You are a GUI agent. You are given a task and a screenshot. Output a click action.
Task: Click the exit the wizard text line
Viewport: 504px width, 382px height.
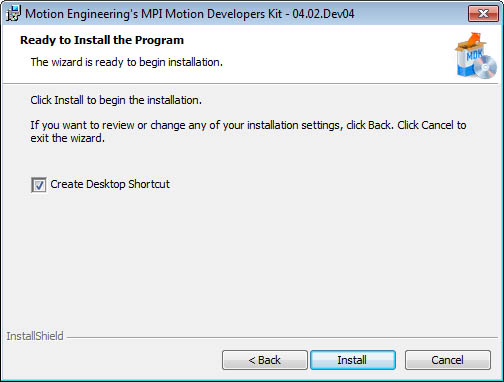click(x=68, y=138)
